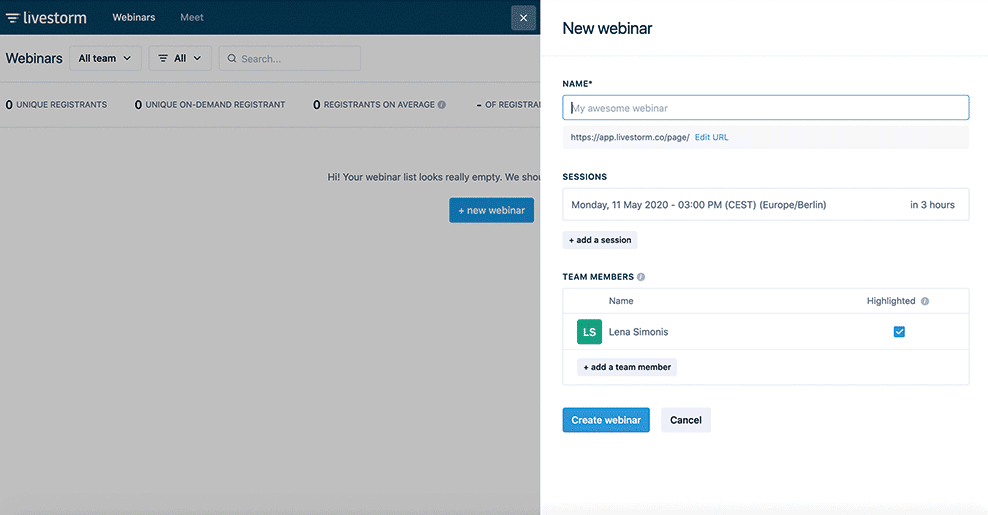
Task: Close the New webinar panel
Action: click(523, 18)
